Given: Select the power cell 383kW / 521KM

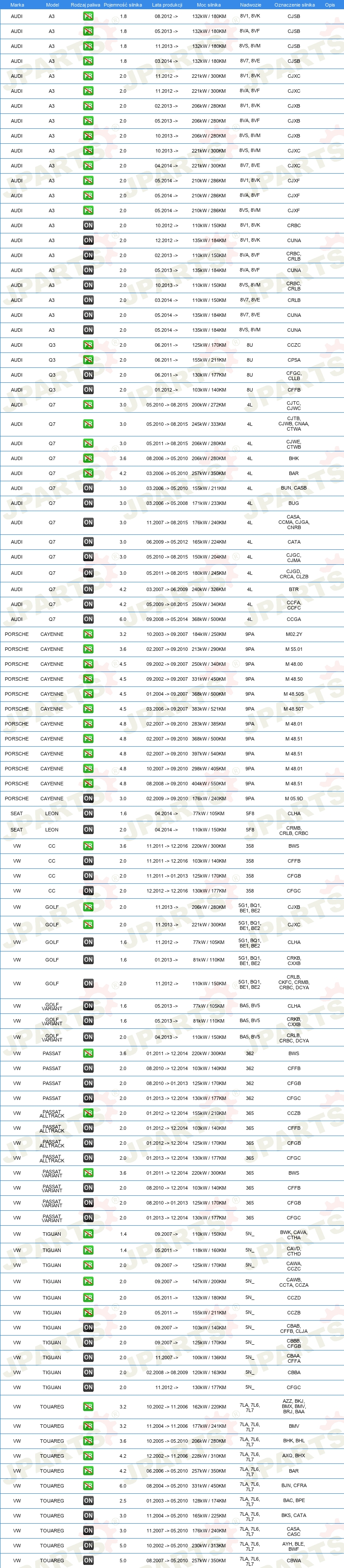Looking at the screenshot, I should tap(209, 708).
